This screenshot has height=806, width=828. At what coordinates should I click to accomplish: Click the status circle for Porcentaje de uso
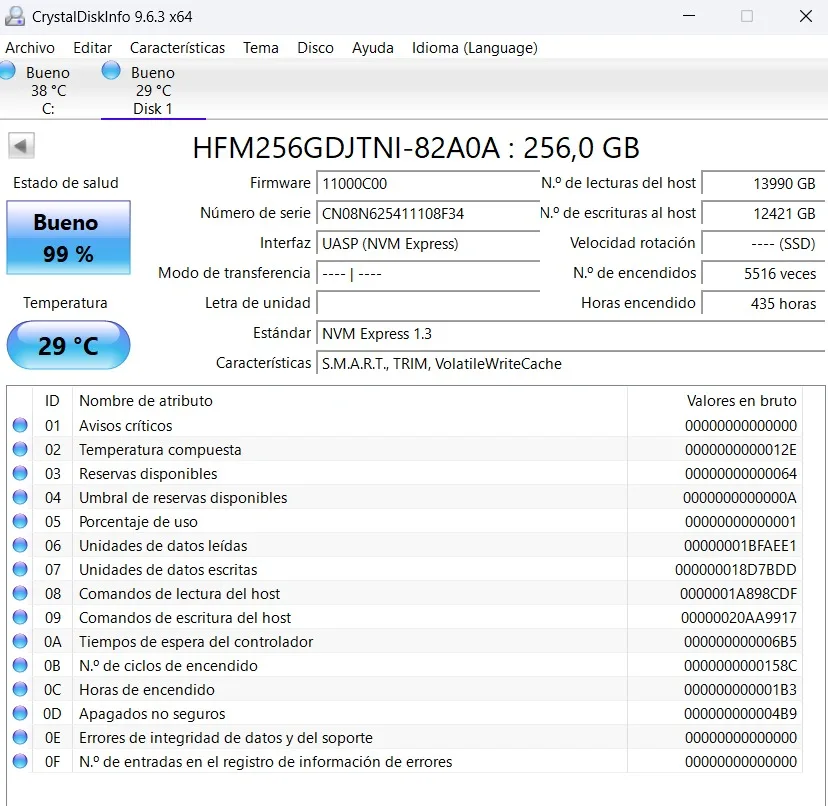[x=20, y=521]
